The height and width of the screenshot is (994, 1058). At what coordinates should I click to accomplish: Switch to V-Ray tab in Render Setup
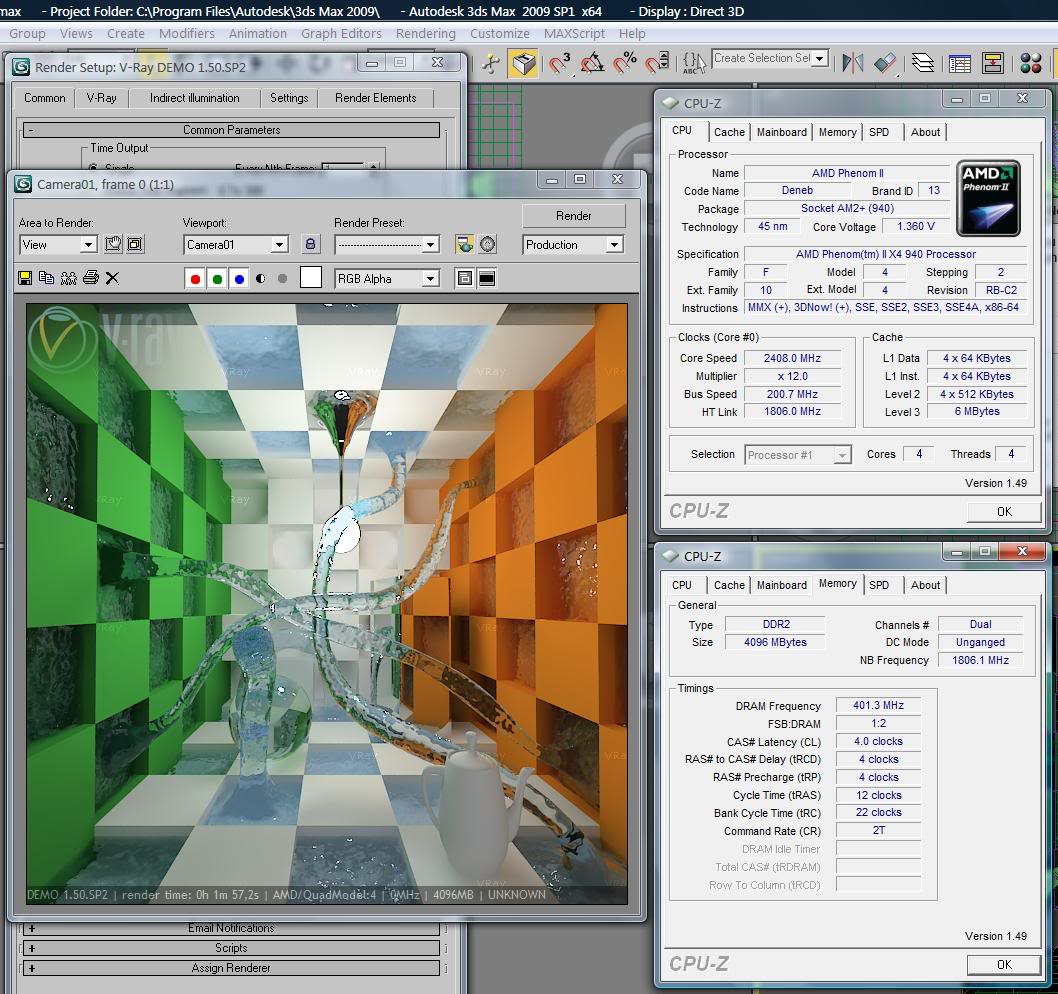pyautogui.click(x=101, y=98)
